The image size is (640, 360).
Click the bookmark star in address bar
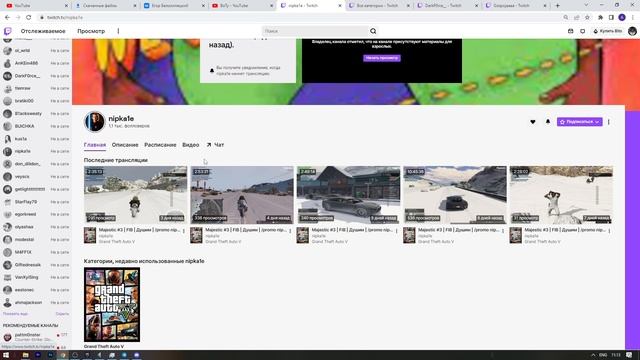[587, 18]
